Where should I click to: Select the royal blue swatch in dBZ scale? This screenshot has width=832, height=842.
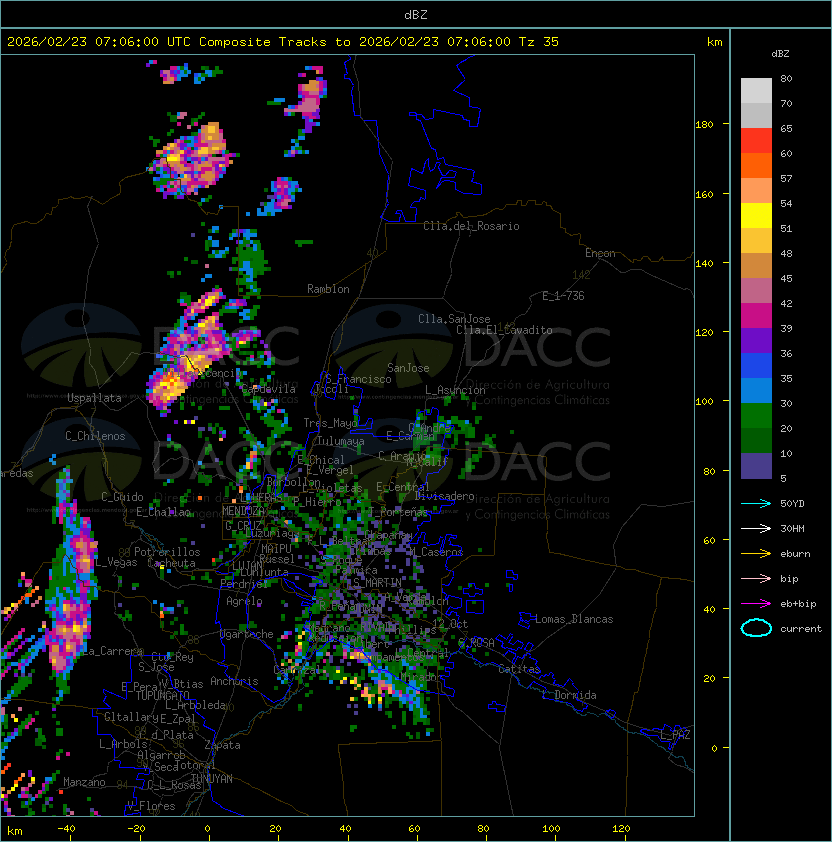756,365
